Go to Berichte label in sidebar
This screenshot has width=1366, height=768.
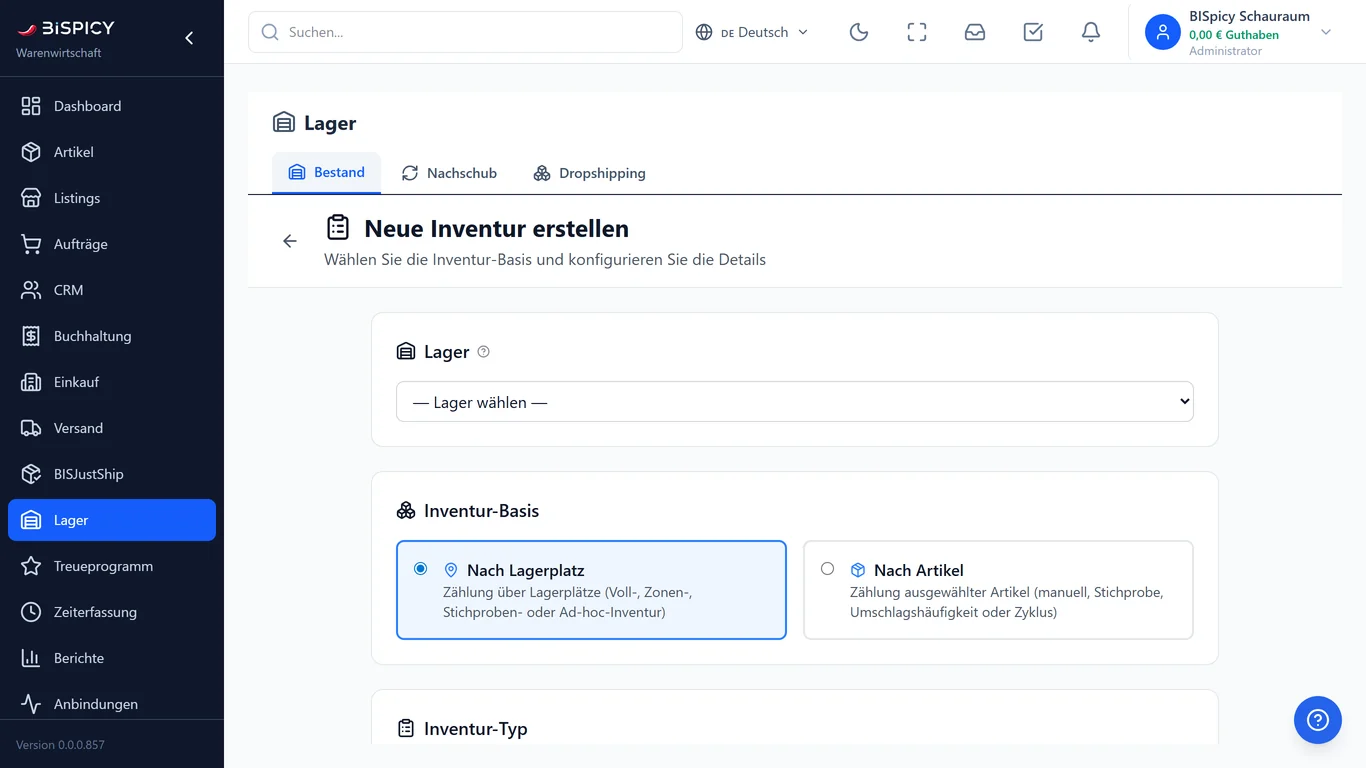[x=79, y=658]
